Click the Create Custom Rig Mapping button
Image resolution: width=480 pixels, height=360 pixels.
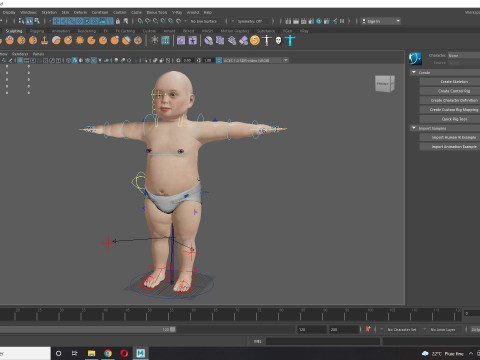450,110
